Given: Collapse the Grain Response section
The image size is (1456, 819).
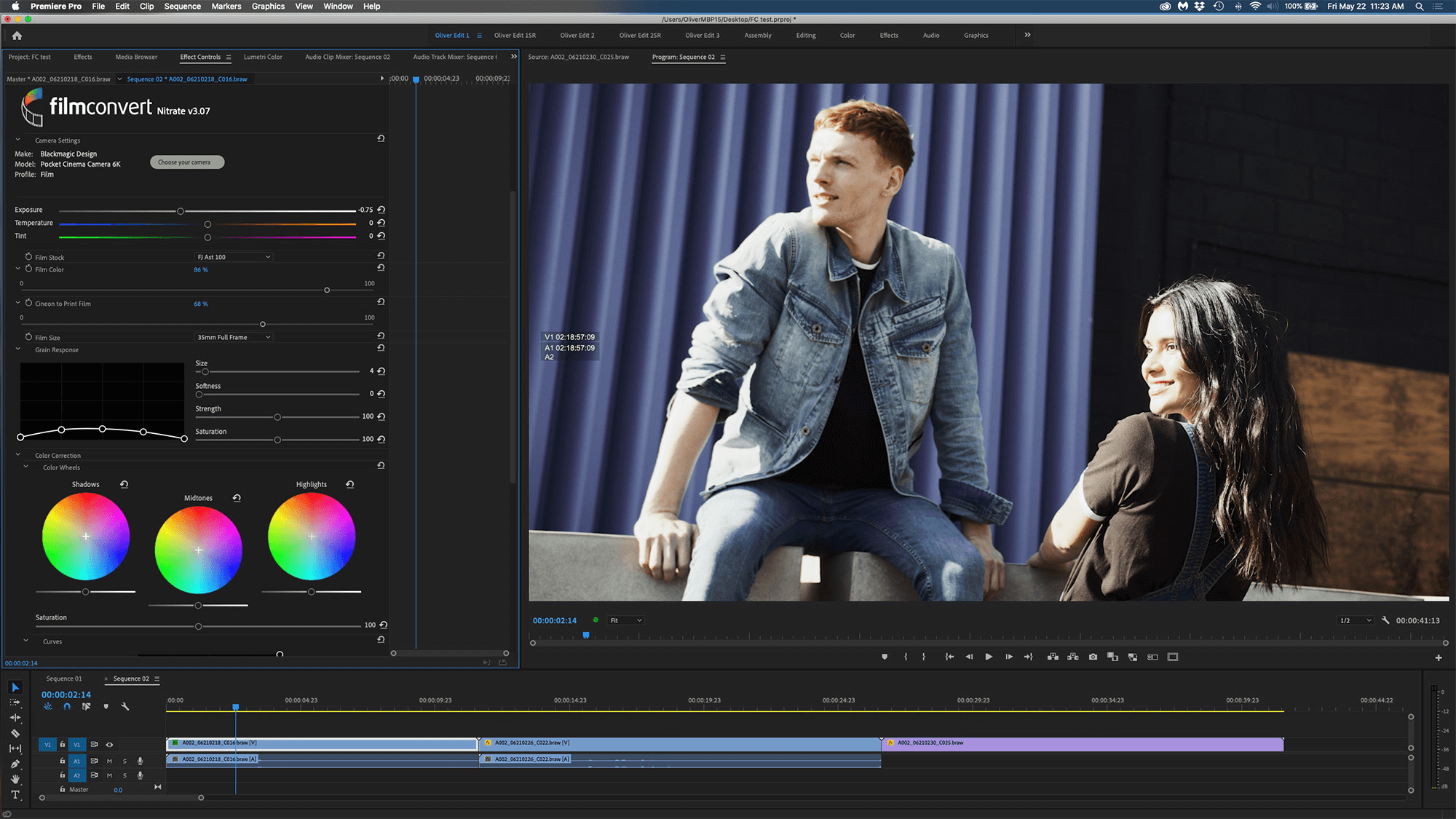Looking at the screenshot, I should click(x=17, y=349).
